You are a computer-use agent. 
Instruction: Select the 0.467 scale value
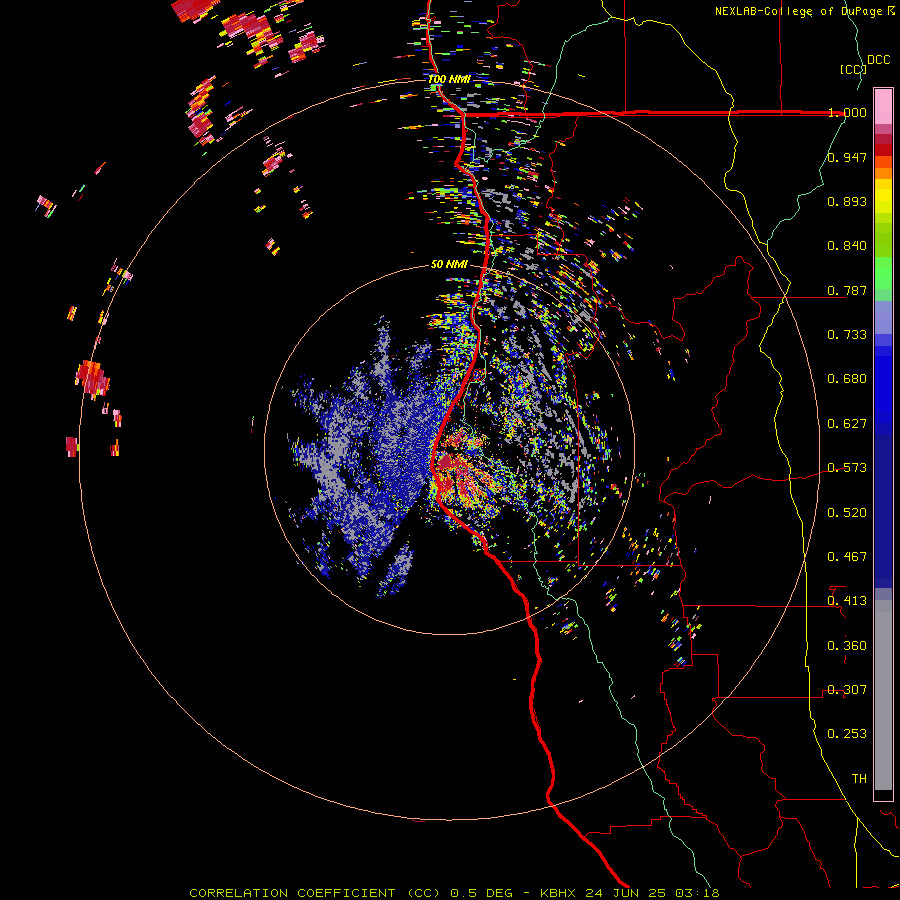coord(847,557)
